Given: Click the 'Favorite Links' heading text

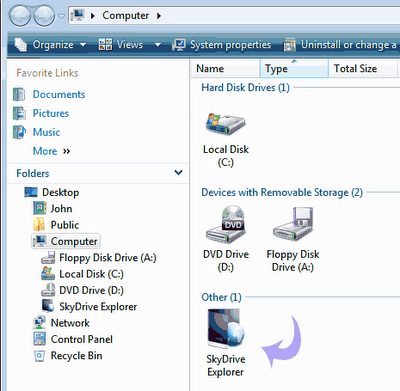Looking at the screenshot, I should tap(47, 73).
